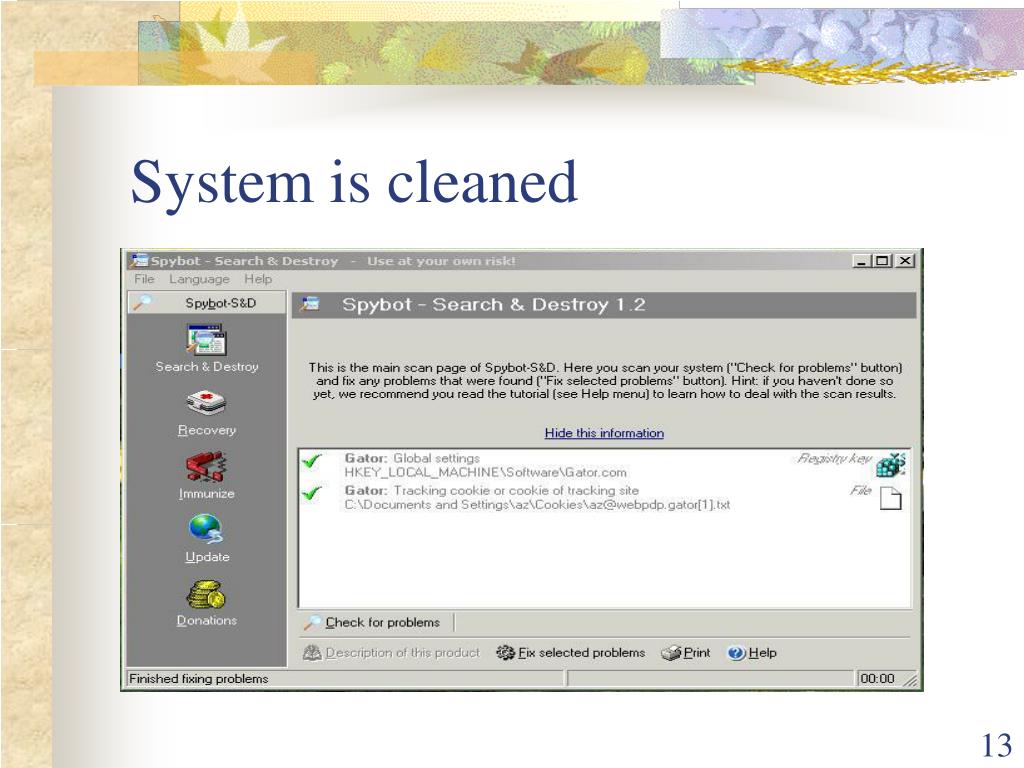Image resolution: width=1024 pixels, height=768 pixels.
Task: Open the File menu
Action: coord(144,279)
